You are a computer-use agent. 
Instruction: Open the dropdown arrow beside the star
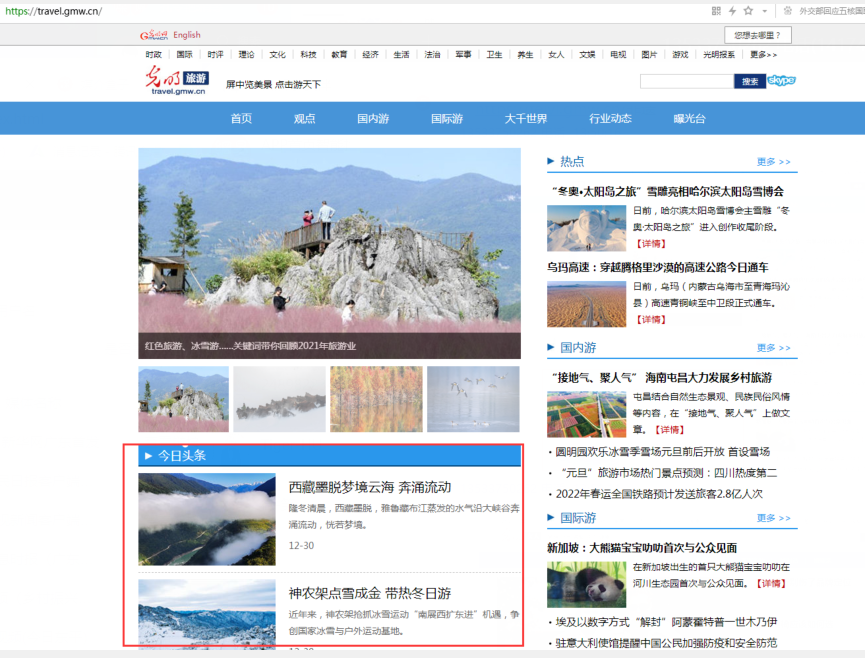coord(765,11)
